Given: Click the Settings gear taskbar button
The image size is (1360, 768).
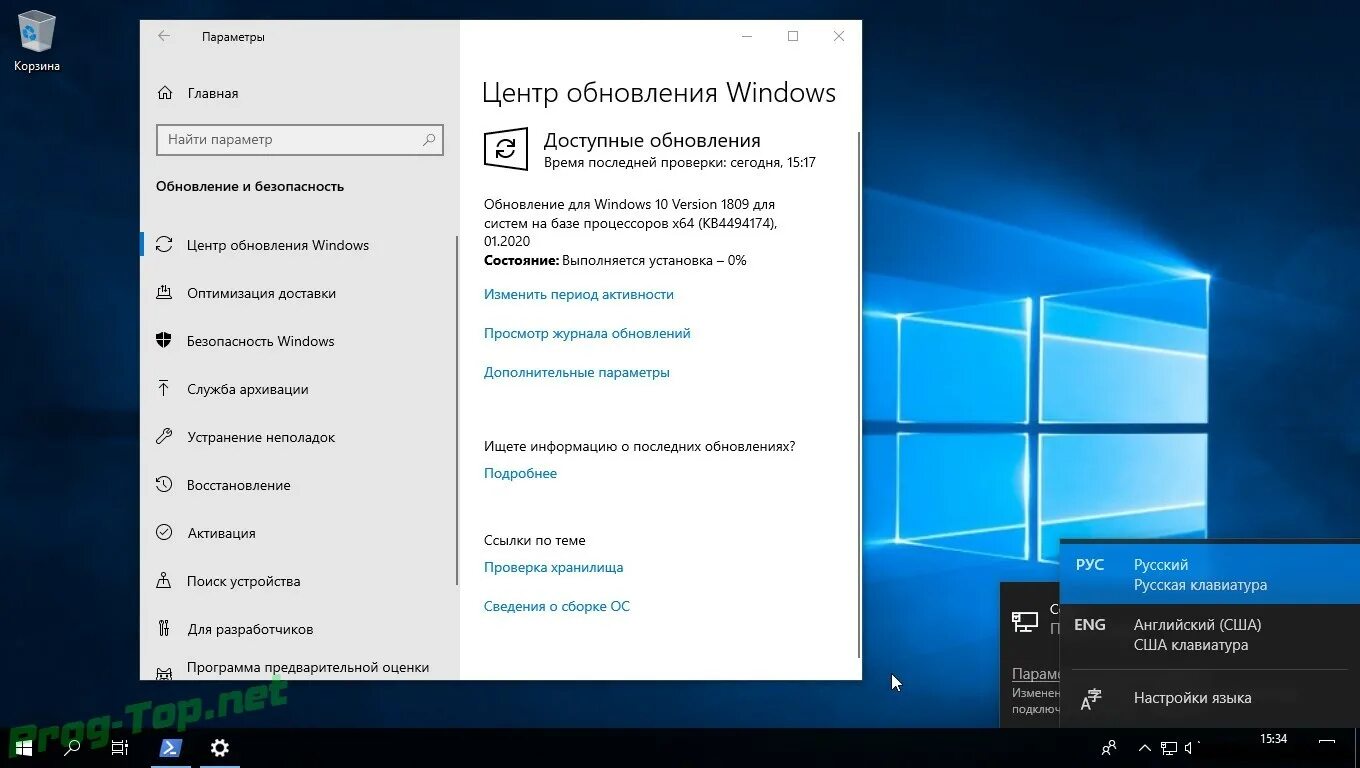Looking at the screenshot, I should click(220, 748).
